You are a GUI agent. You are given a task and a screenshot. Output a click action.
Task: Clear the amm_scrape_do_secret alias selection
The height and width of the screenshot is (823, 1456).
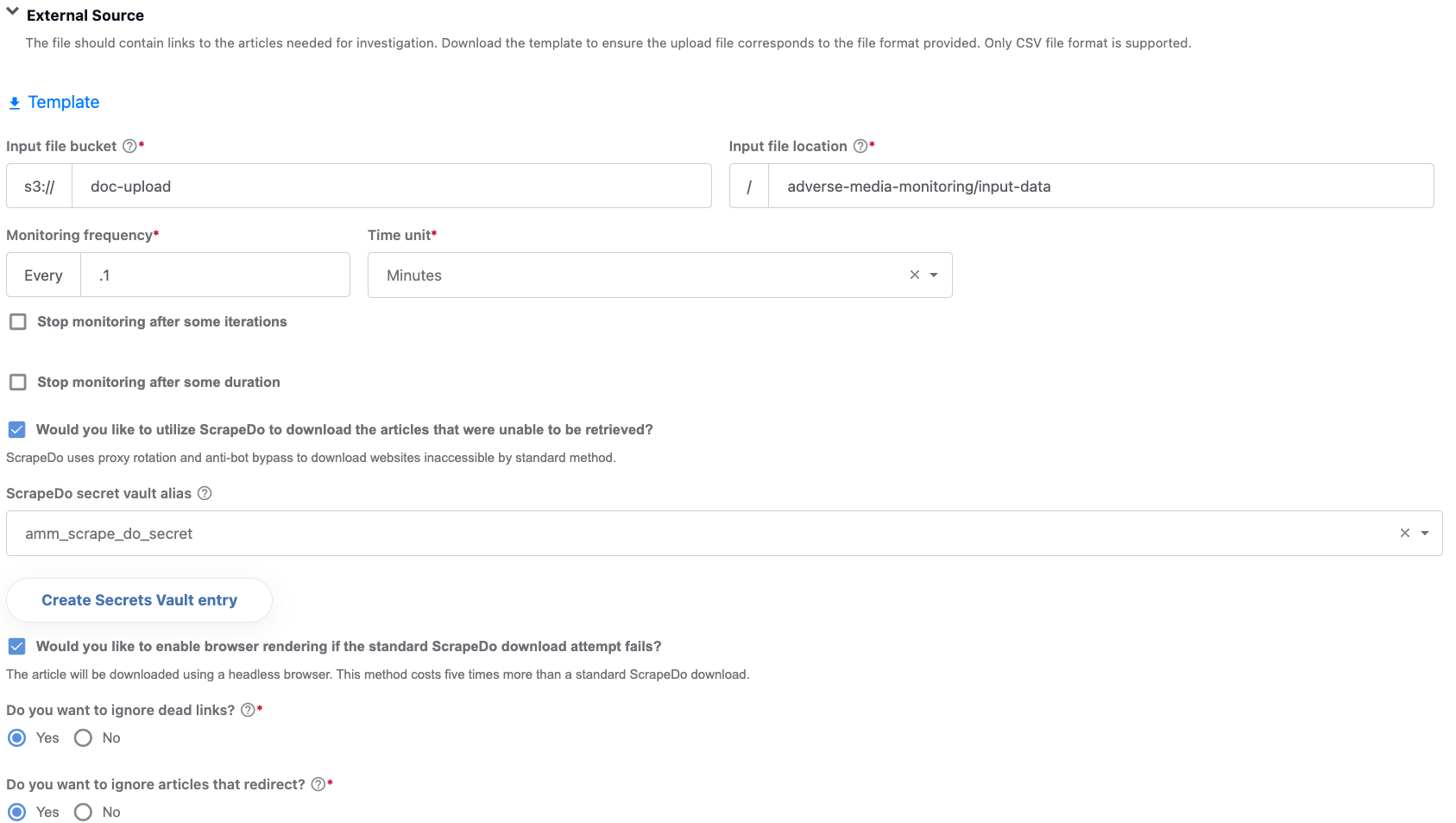pyautogui.click(x=1405, y=533)
